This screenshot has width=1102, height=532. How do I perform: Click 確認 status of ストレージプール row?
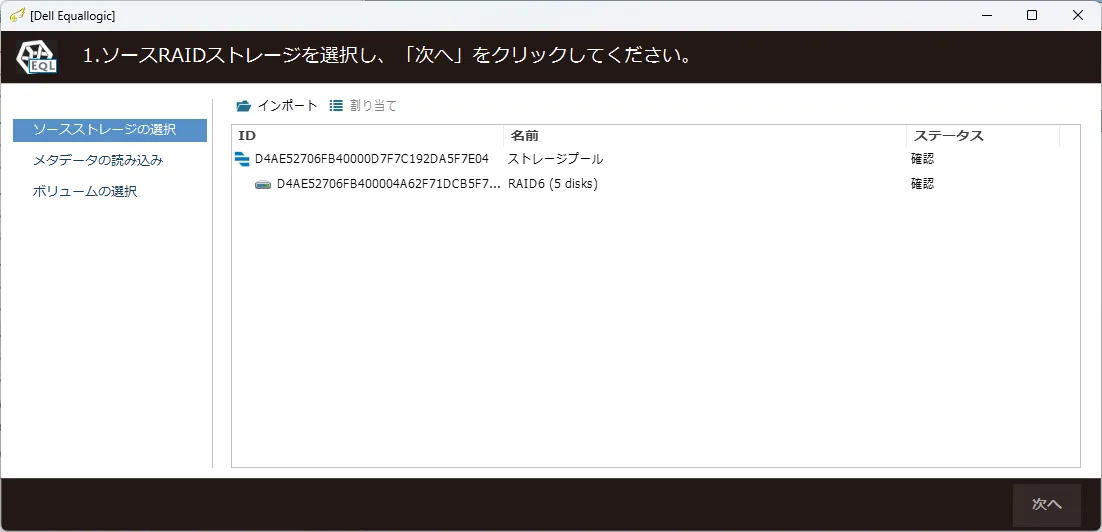pos(922,159)
